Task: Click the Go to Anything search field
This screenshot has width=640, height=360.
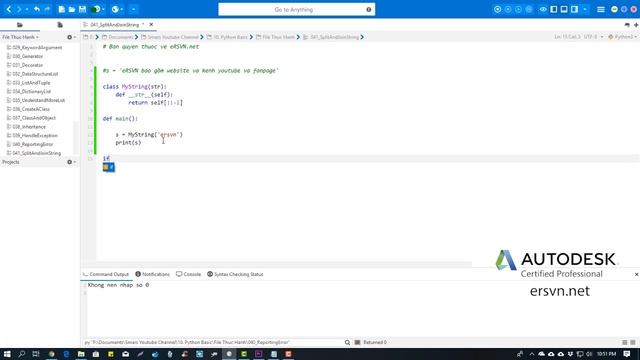Action: (x=296, y=9)
